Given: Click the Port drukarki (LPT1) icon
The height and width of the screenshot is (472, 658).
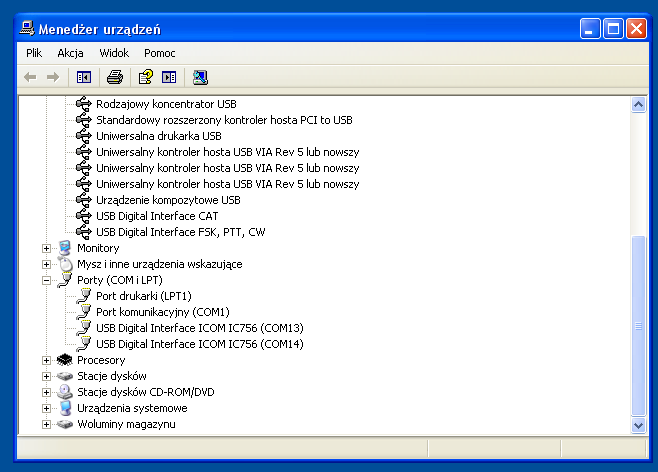Looking at the screenshot, I should (84, 296).
